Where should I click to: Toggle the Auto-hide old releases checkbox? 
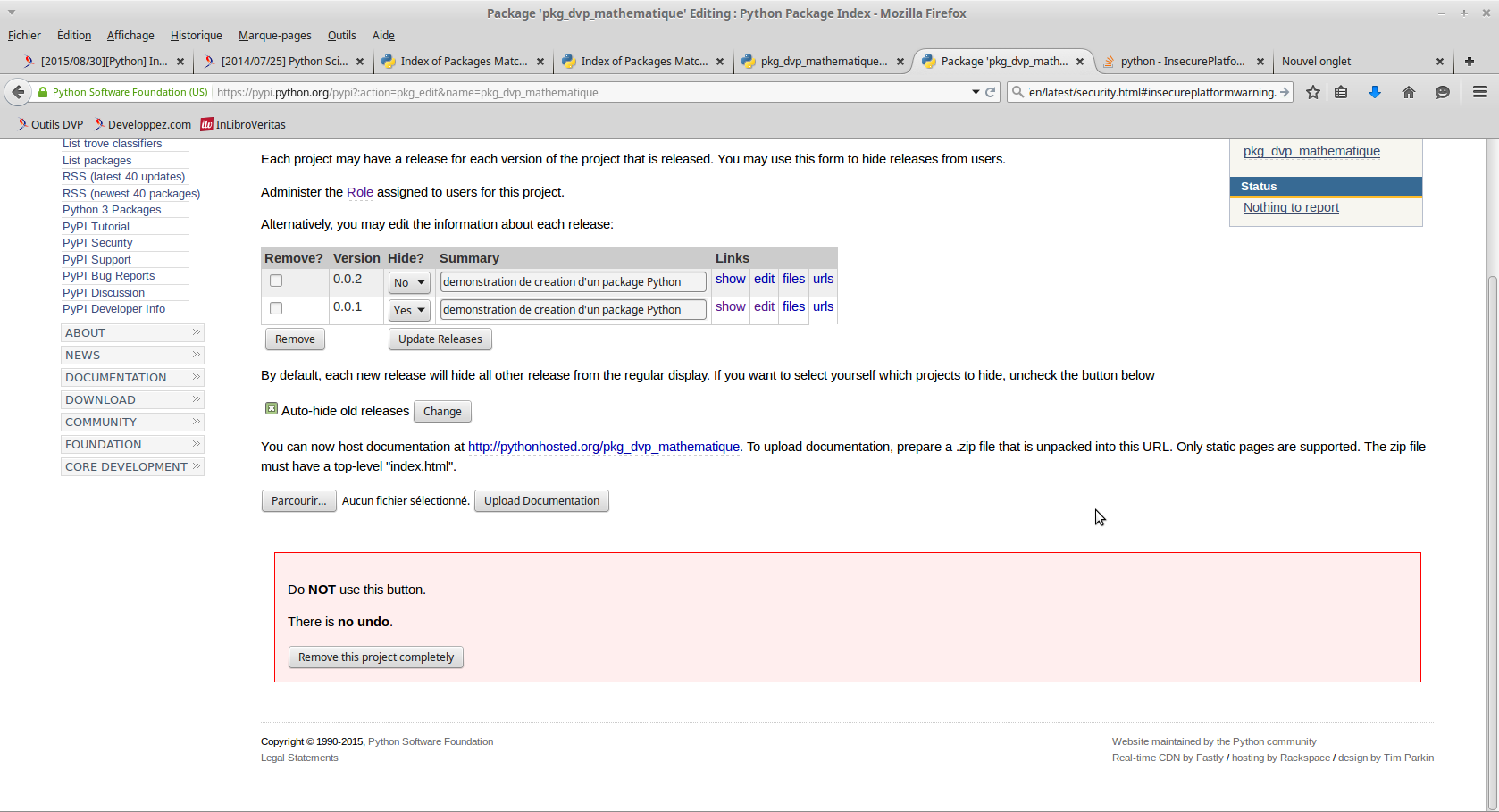pos(272,408)
